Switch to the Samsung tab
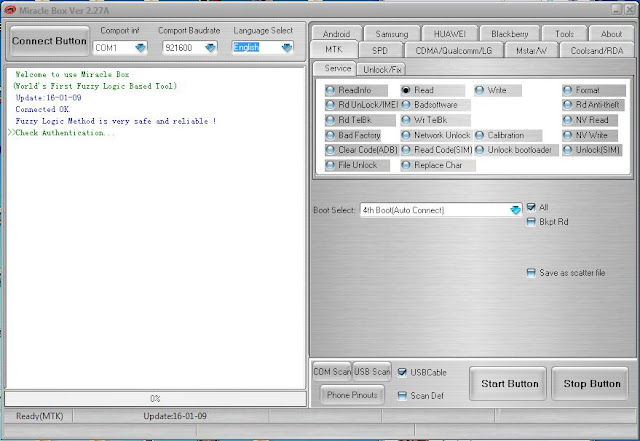This screenshot has width=640, height=441. pos(392,34)
